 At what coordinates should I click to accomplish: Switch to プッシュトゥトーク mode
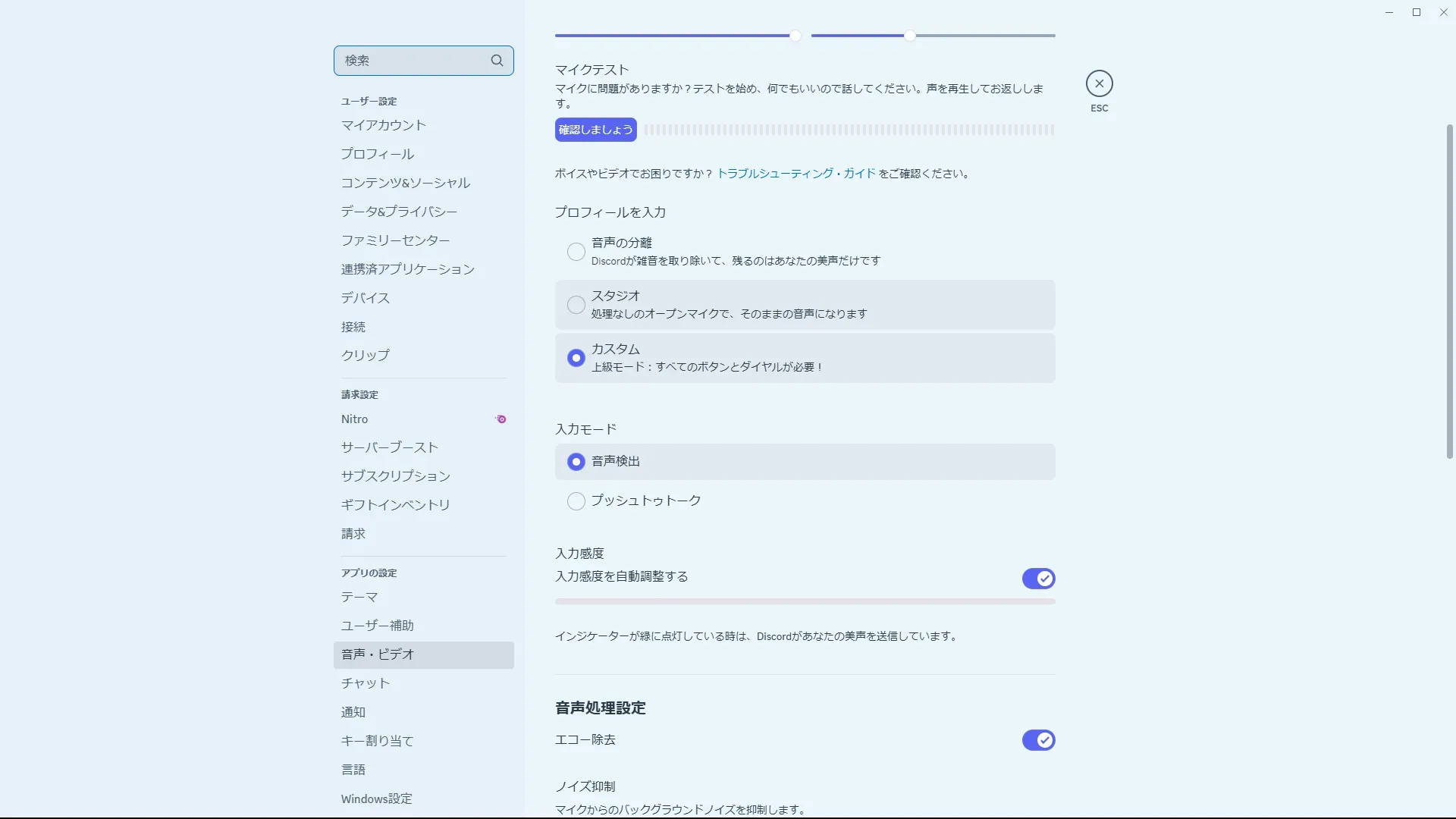coord(576,501)
